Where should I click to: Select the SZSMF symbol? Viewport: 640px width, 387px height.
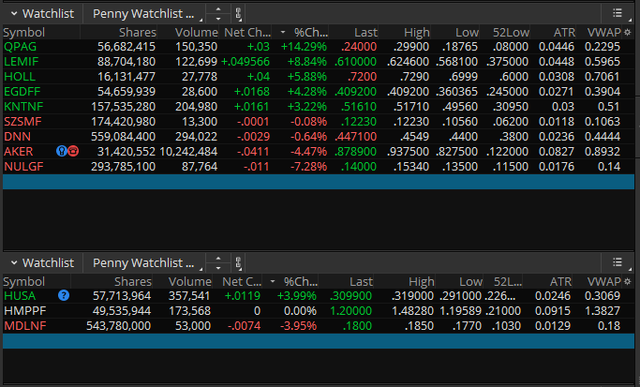[x=22, y=122]
